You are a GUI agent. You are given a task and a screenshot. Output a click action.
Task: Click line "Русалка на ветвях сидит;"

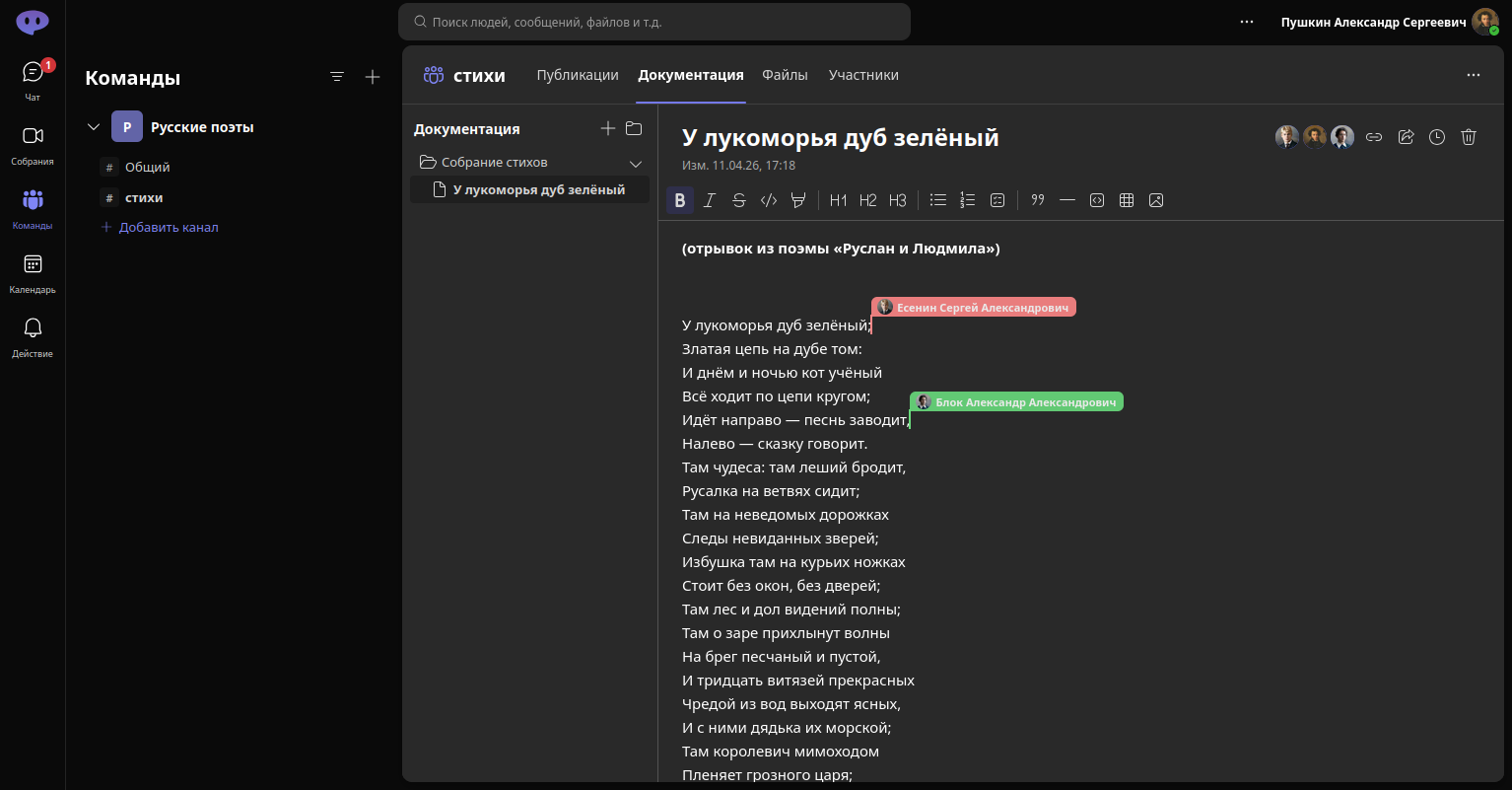coord(772,491)
